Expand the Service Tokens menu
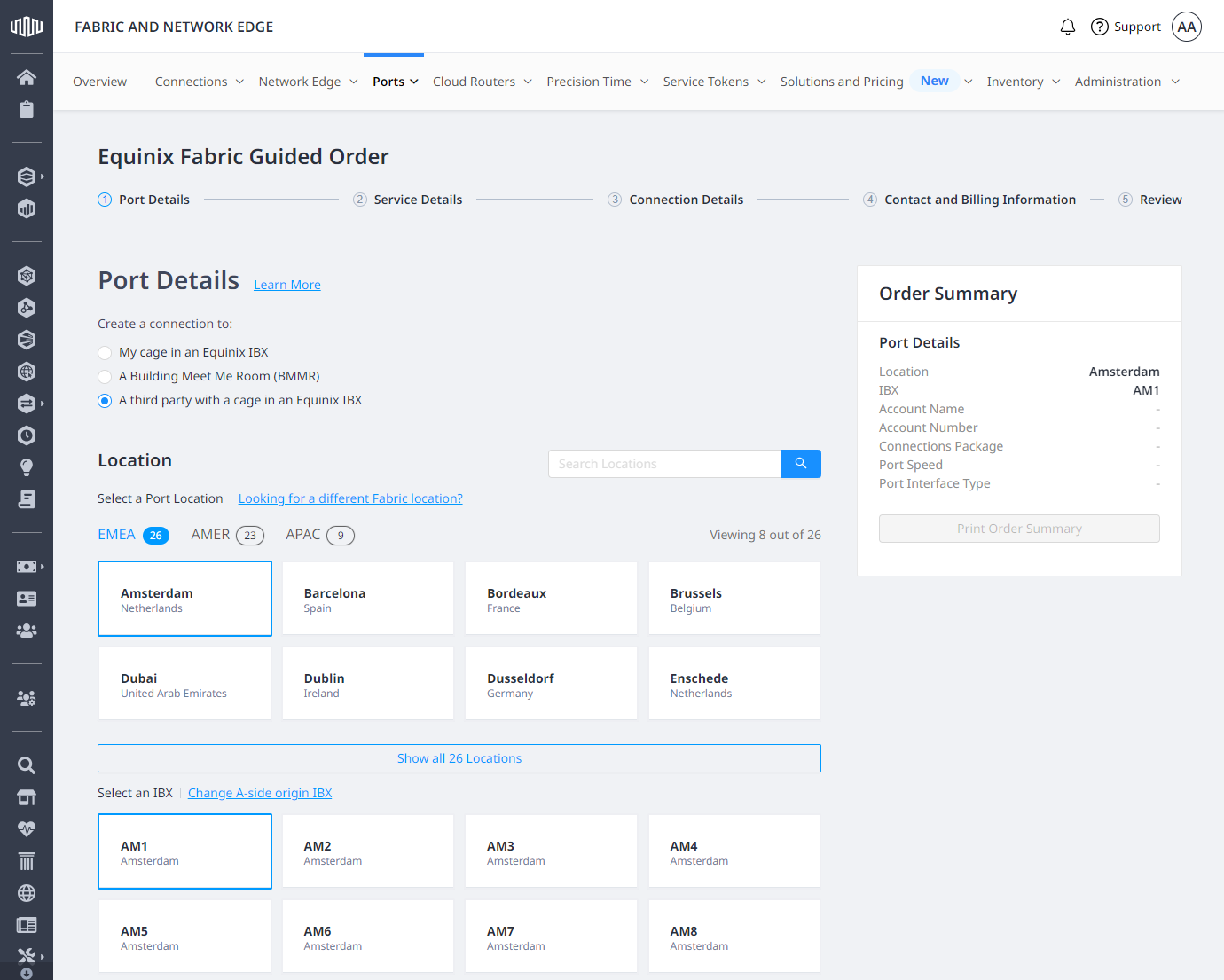Screen dimensions: 1224x980 pos(715,82)
